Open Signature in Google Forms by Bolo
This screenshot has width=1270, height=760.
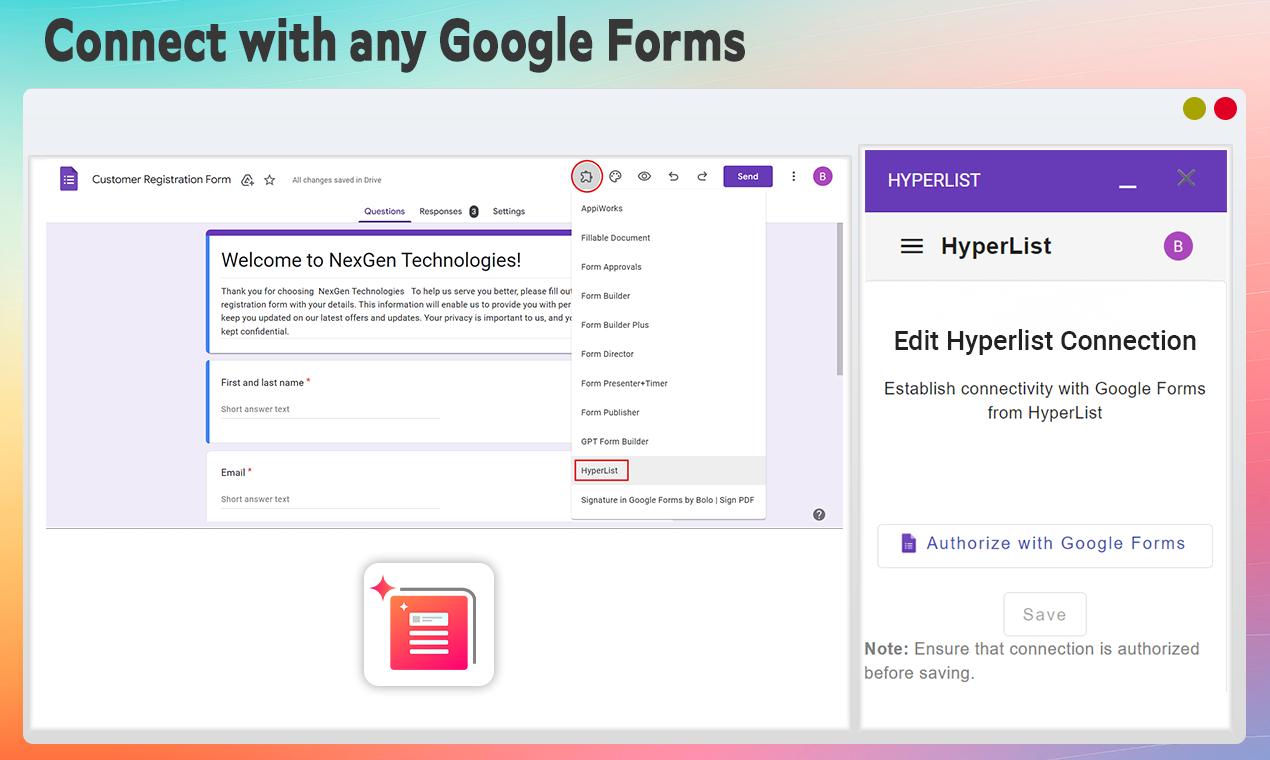point(668,500)
